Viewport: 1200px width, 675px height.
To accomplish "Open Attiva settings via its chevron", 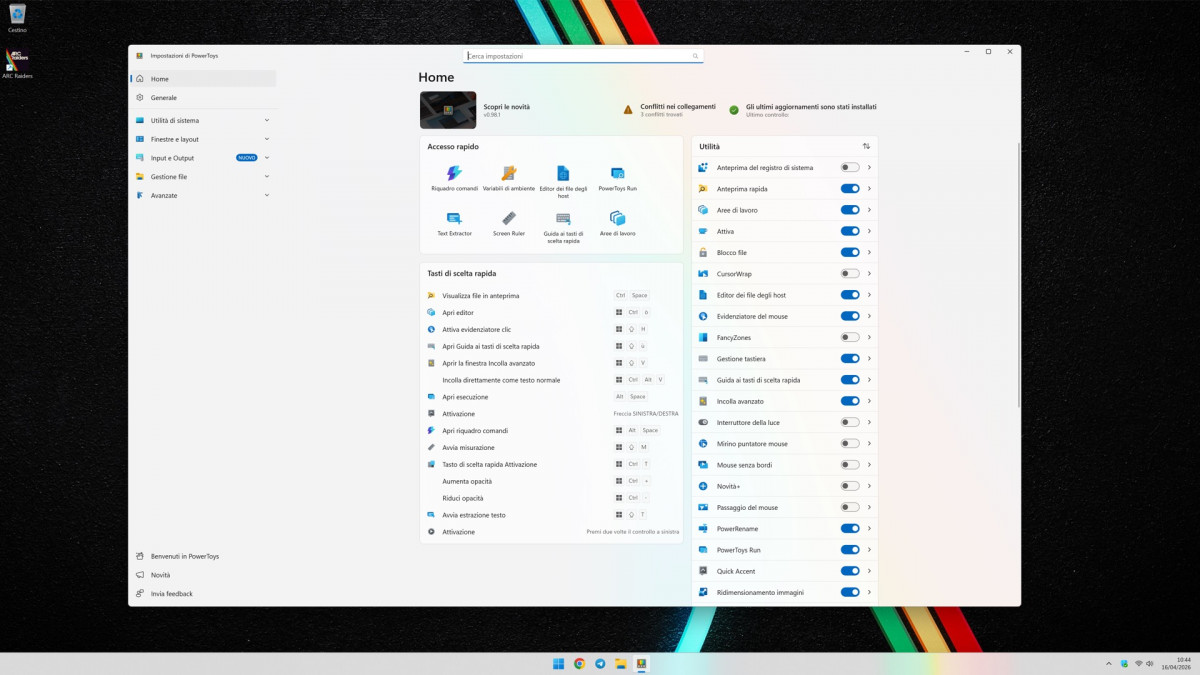I will click(x=870, y=231).
